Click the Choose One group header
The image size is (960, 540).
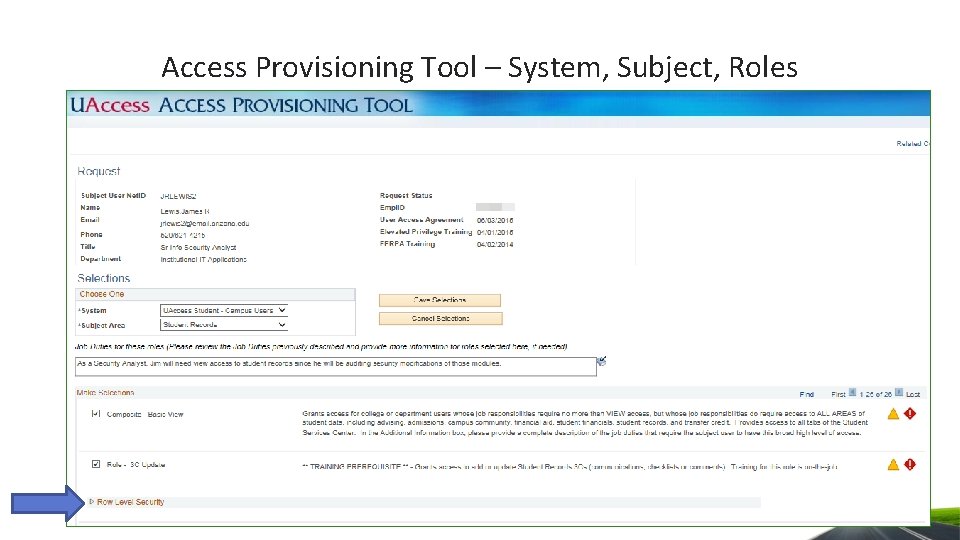tap(102, 294)
